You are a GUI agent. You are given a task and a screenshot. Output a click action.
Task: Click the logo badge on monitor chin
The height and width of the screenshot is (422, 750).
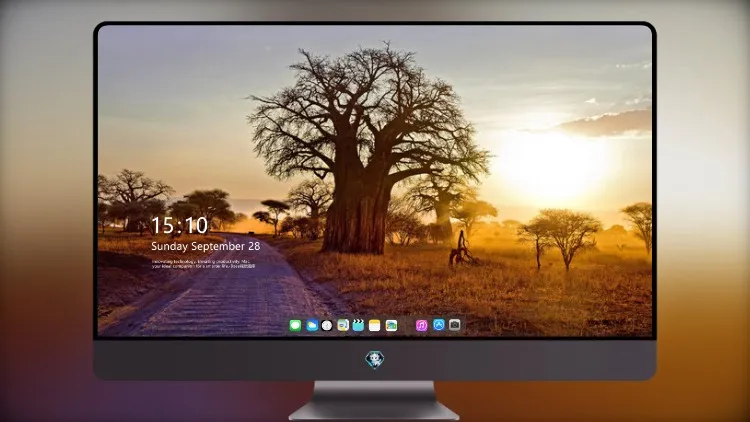click(x=375, y=360)
